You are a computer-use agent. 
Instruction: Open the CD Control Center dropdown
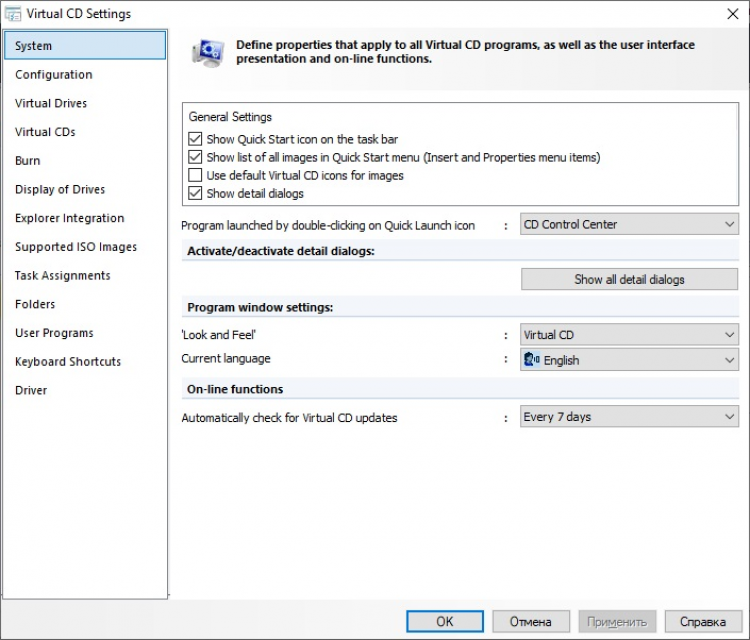[x=629, y=225]
